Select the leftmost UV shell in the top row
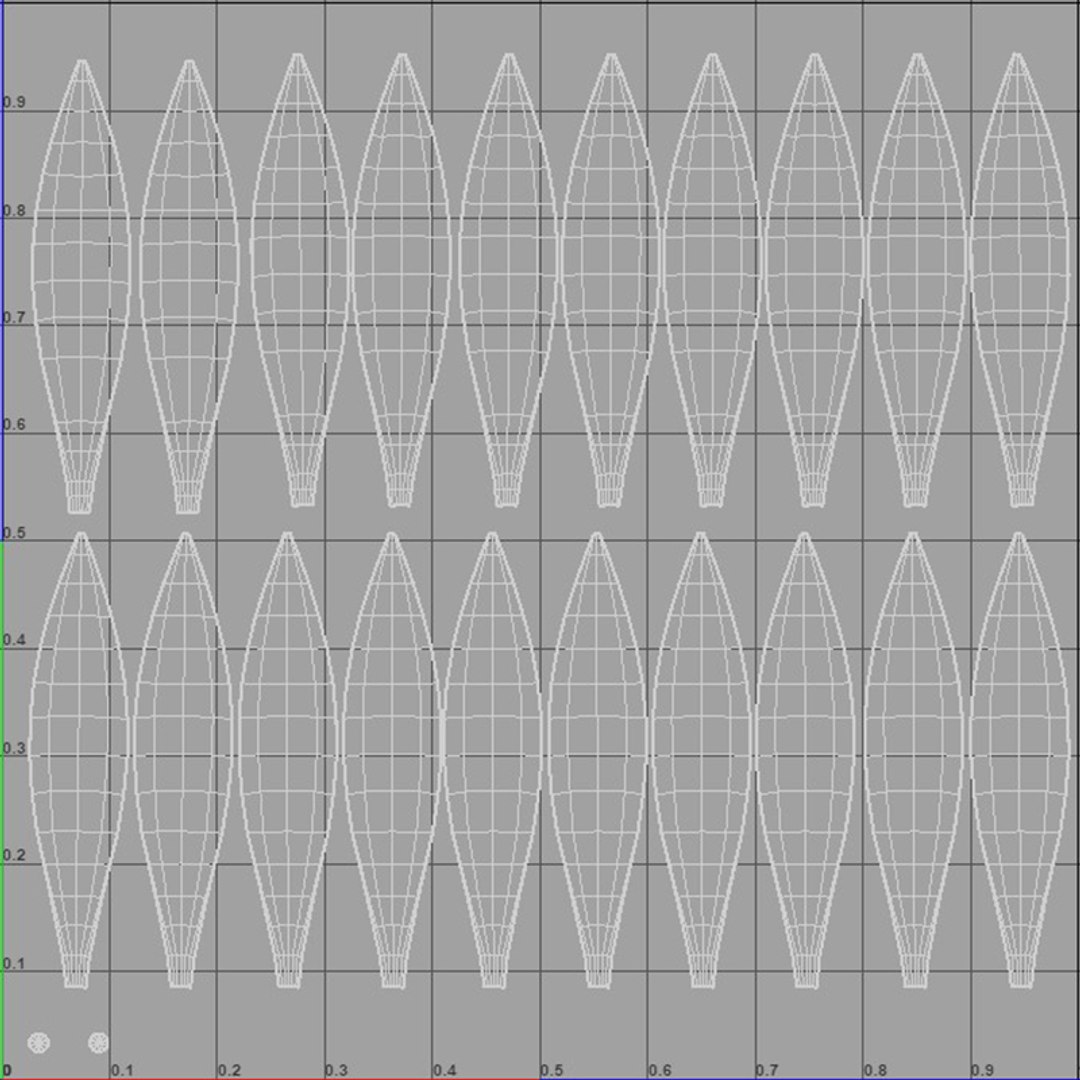Image resolution: width=1080 pixels, height=1080 pixels. [x=81, y=287]
